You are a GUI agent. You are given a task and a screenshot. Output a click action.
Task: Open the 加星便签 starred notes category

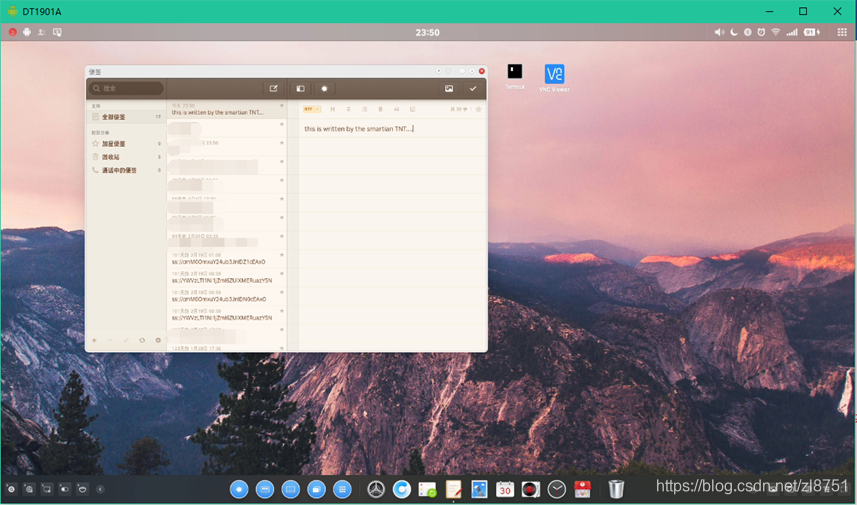pyautogui.click(x=126, y=144)
